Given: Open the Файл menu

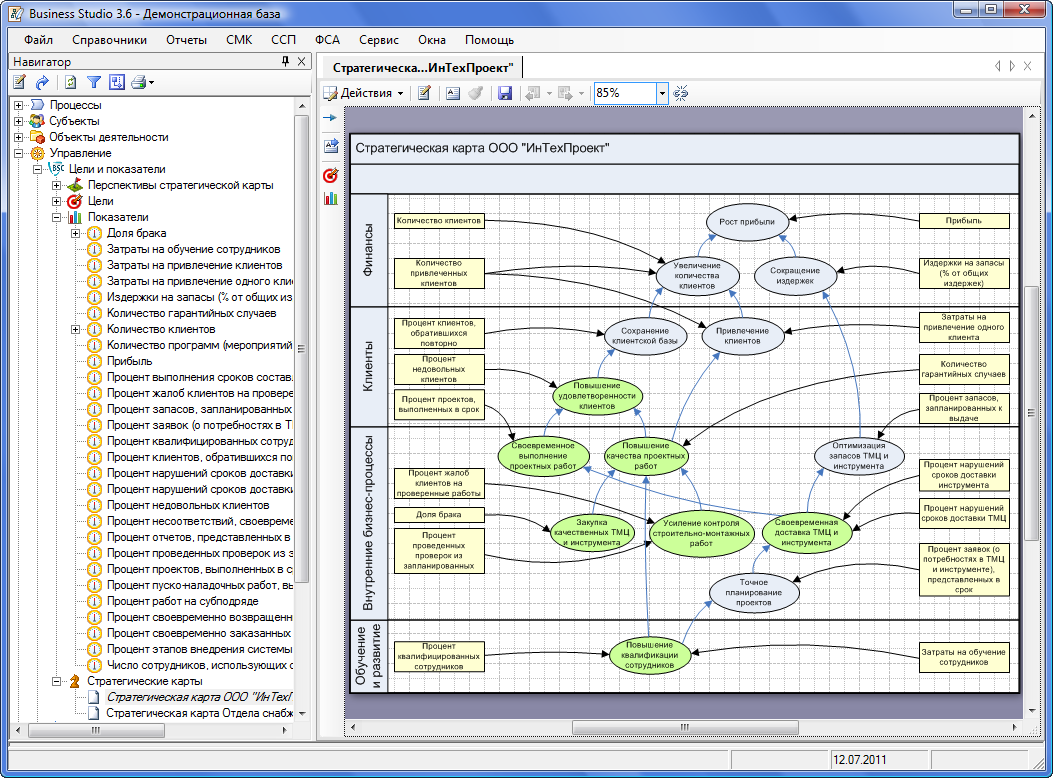Looking at the screenshot, I should click(x=38, y=40).
